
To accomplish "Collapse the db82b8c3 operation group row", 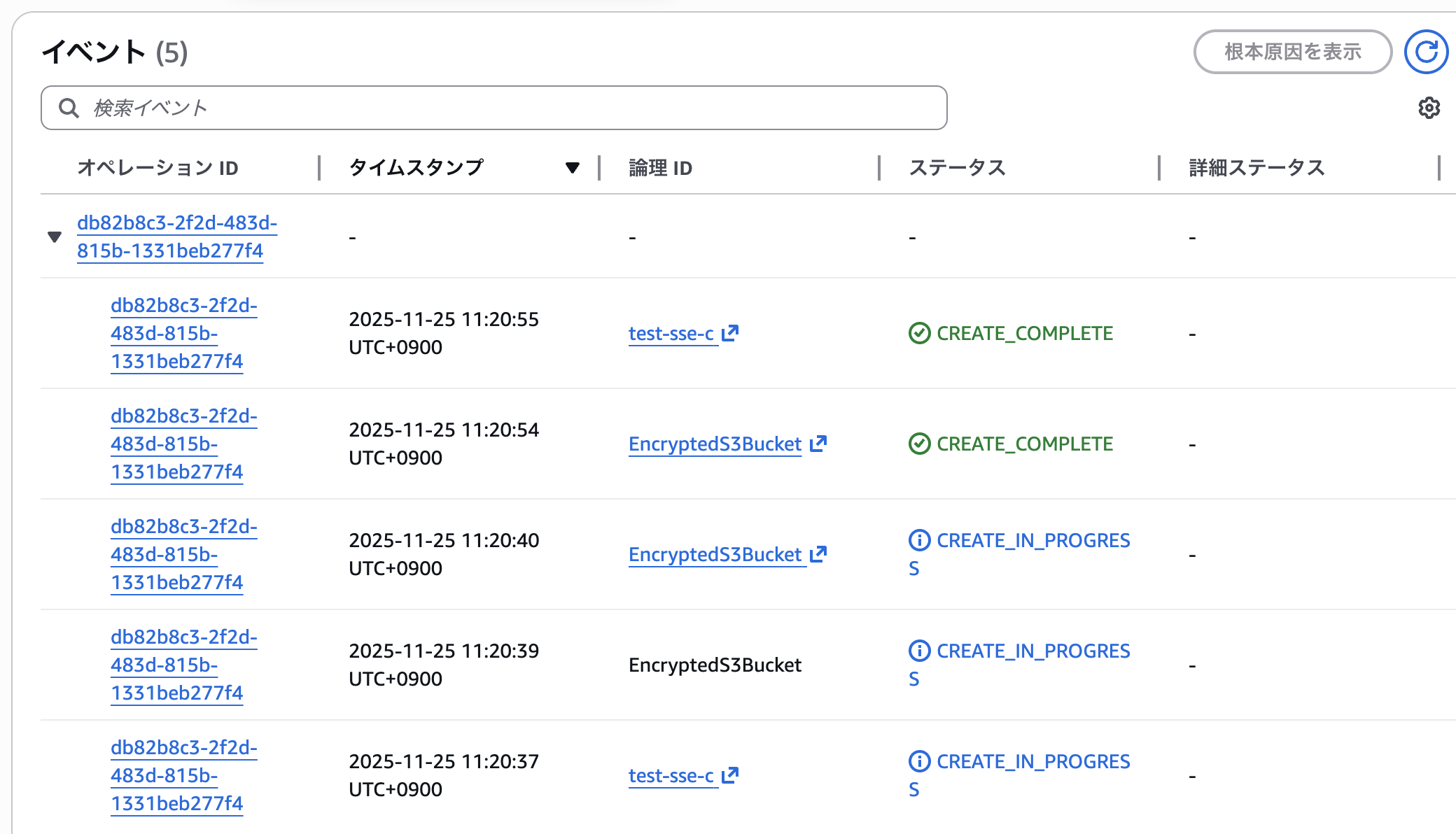I will coord(55,236).
